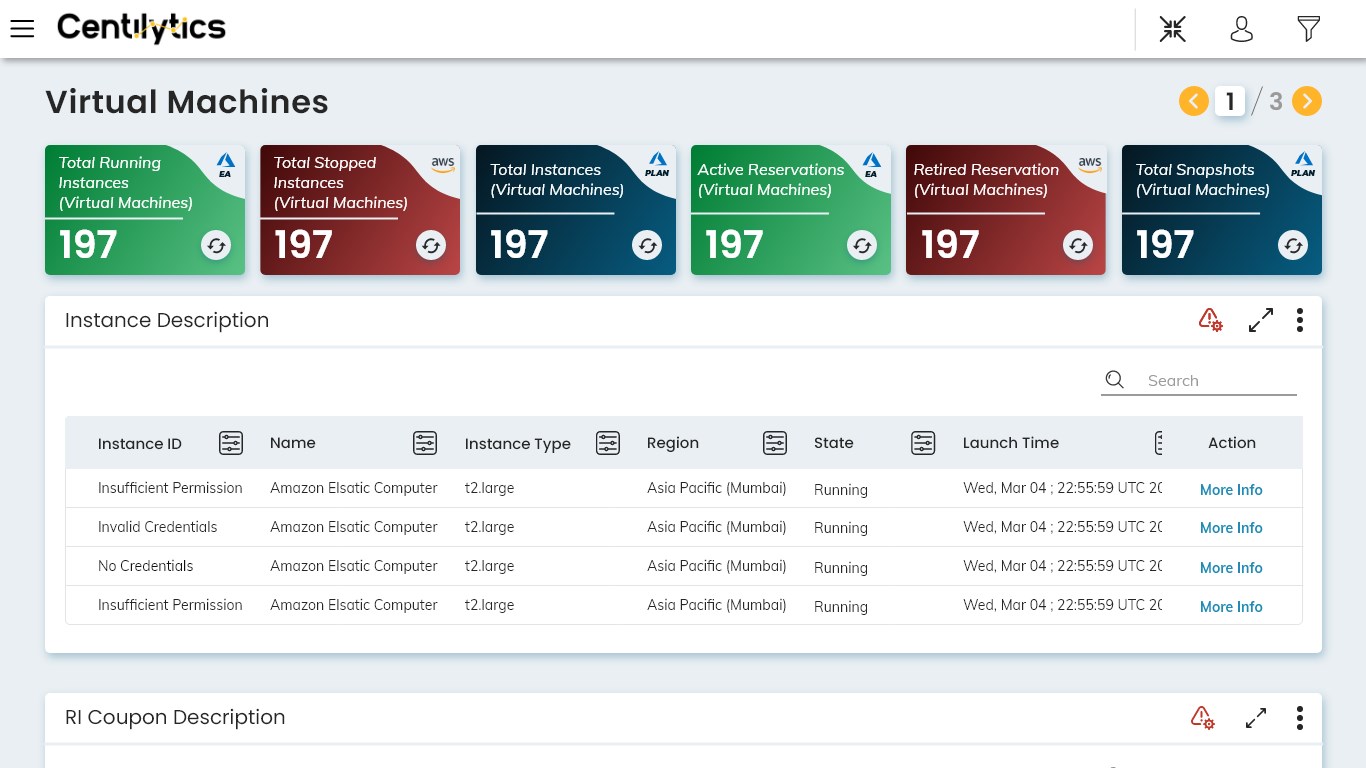1366x768 pixels.
Task: Open Launch Time column filter
Action: pos(1159,443)
